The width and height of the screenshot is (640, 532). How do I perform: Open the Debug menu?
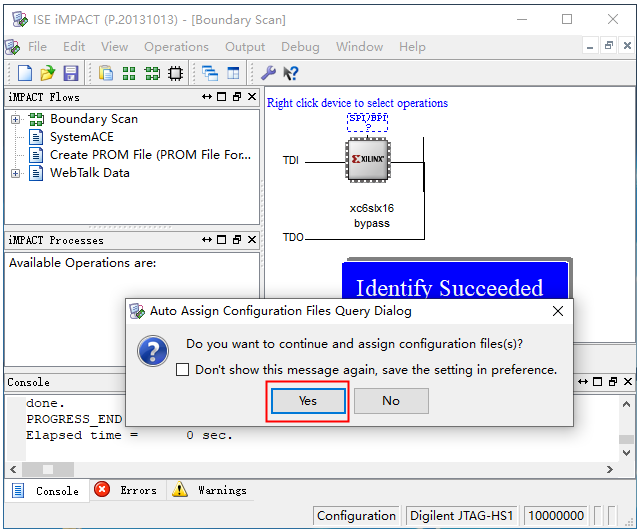point(300,47)
